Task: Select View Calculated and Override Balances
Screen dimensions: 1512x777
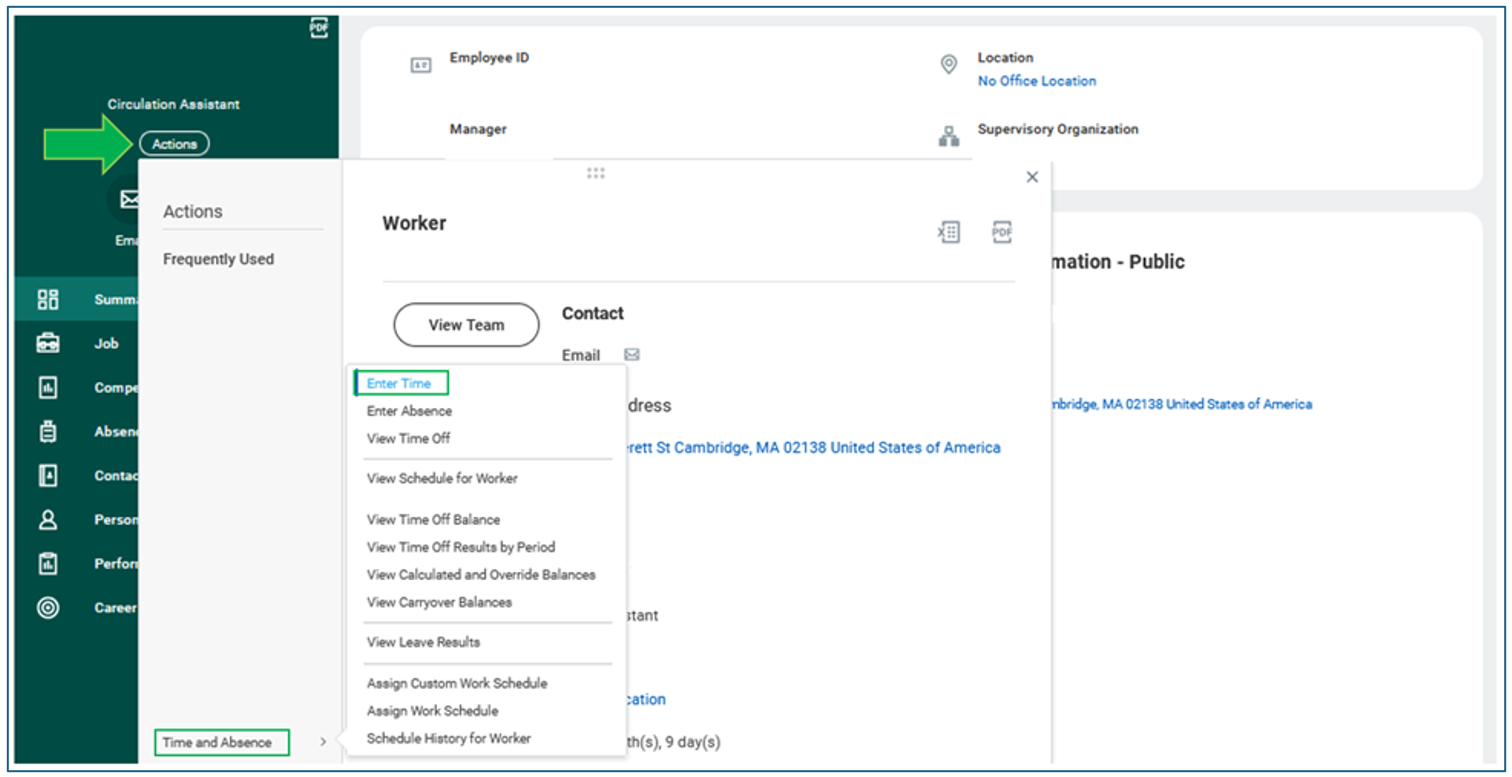Action: (x=481, y=575)
